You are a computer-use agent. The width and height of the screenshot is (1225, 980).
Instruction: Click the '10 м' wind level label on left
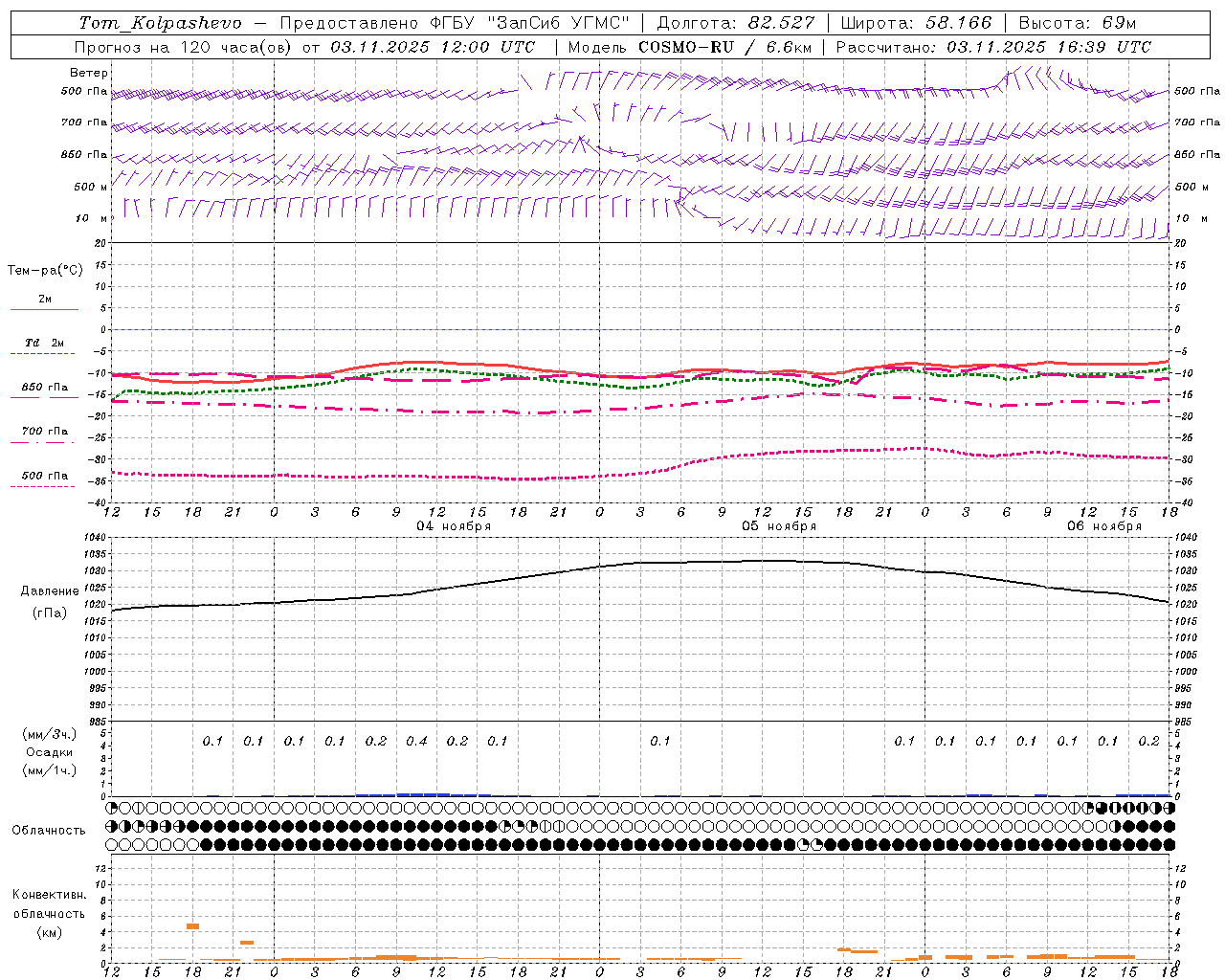pos(92,218)
